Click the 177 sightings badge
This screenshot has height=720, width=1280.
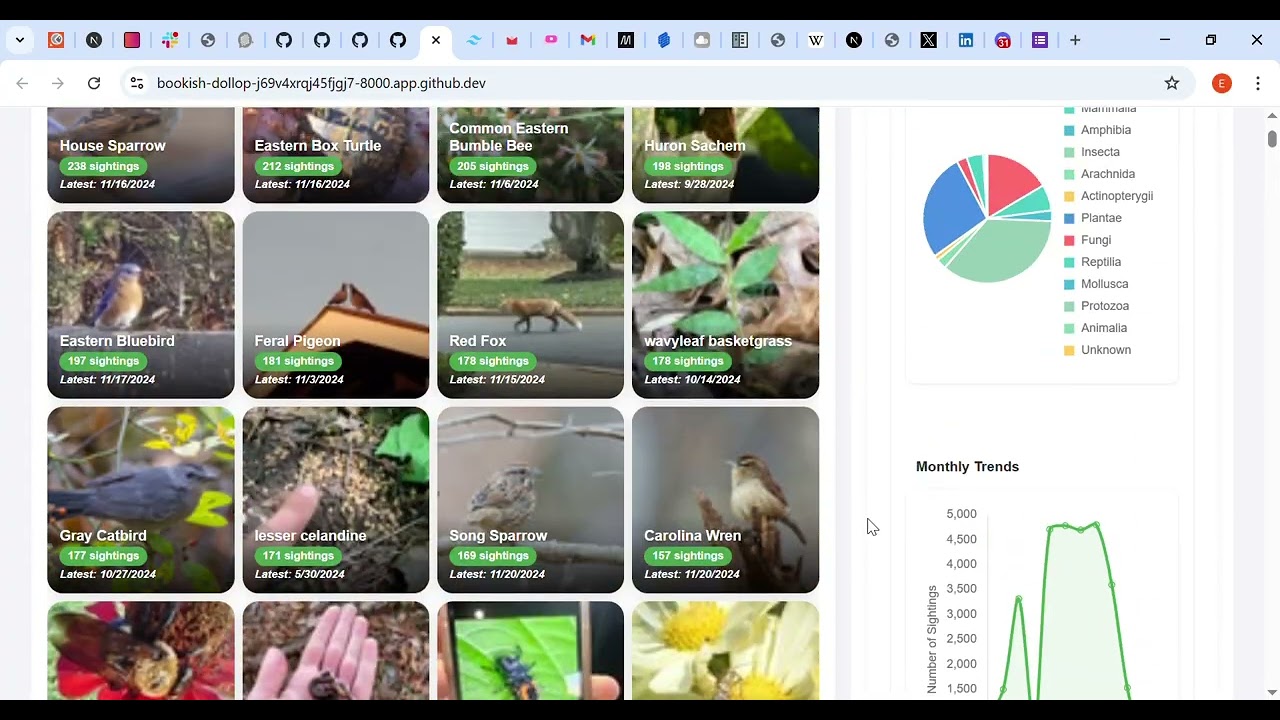(x=103, y=556)
